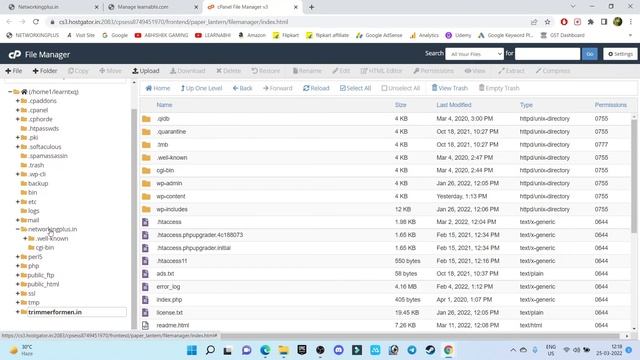
Task: Expand the .cpanel tree folder
Action: pyautogui.click(x=18, y=110)
